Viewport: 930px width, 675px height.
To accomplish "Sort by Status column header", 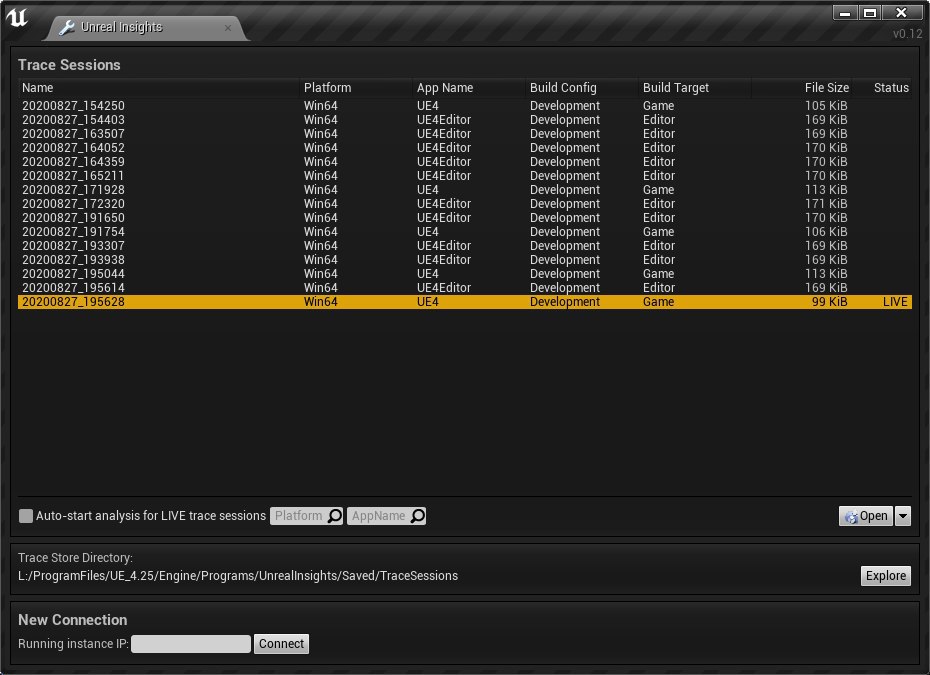I will click(x=883, y=88).
